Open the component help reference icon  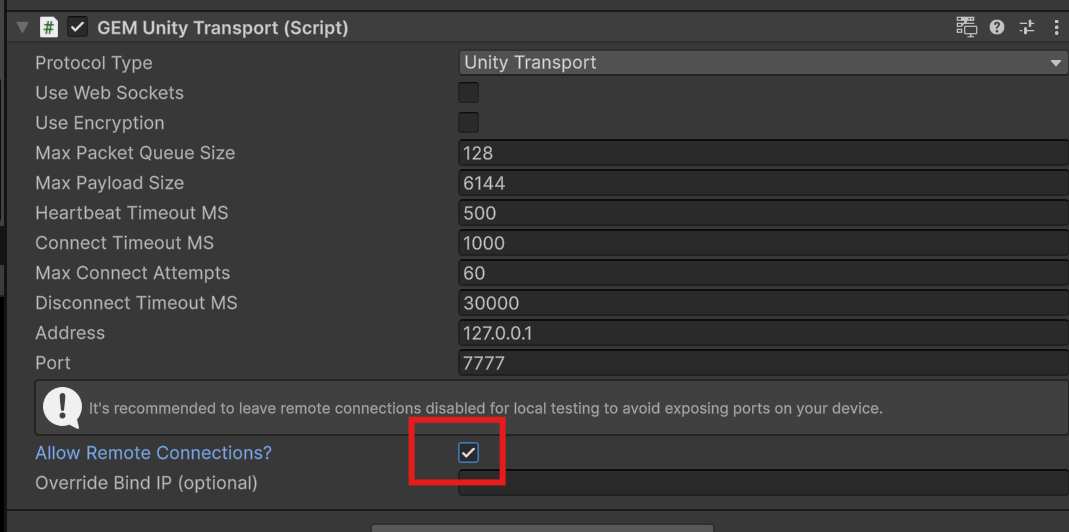(997, 27)
